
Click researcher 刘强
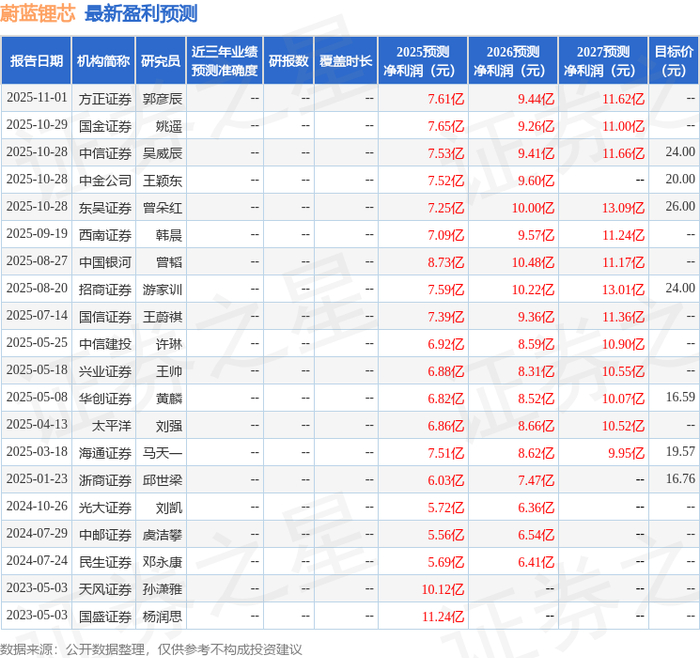169,426
